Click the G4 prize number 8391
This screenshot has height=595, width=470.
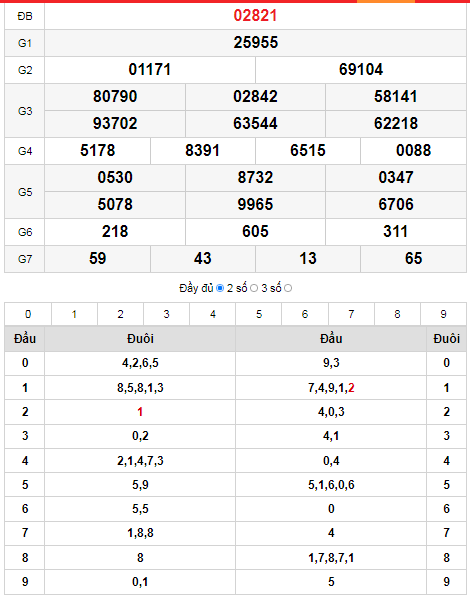[203, 151]
